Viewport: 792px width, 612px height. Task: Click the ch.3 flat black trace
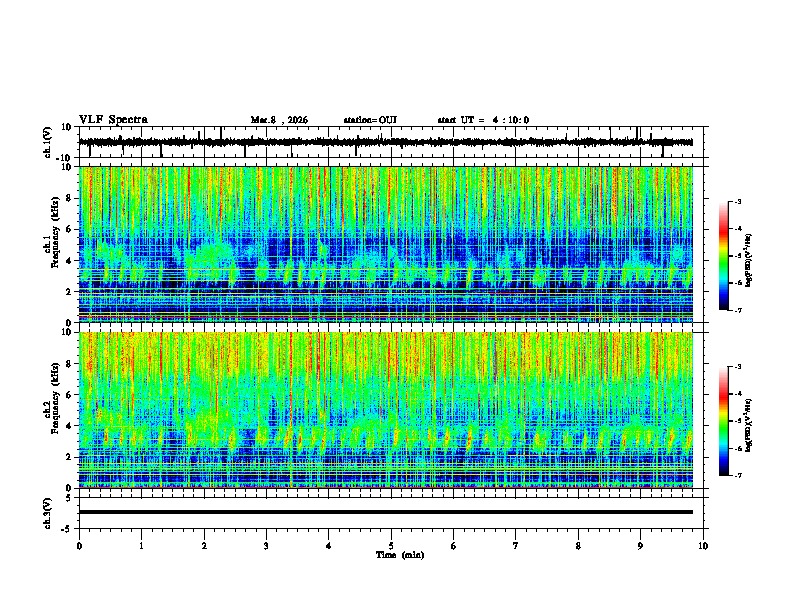pyautogui.click(x=386, y=512)
